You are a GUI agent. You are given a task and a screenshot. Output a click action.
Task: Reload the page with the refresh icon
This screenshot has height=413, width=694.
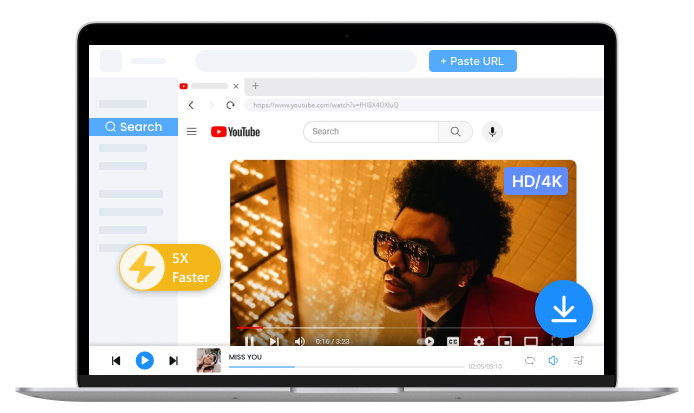[x=231, y=105]
